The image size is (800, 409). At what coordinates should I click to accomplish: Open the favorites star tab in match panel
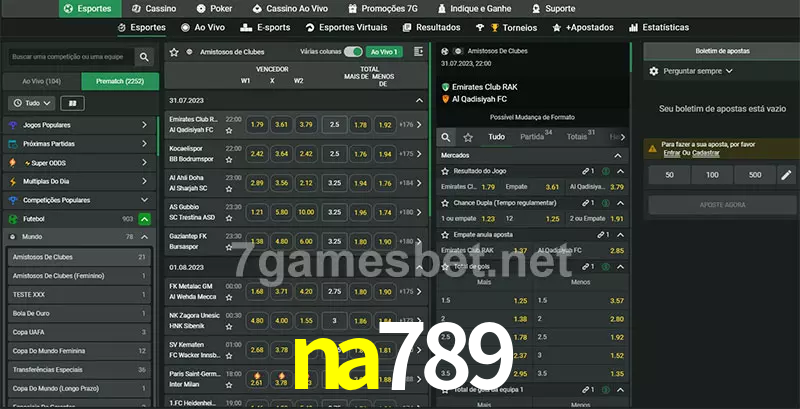pyautogui.click(x=469, y=136)
